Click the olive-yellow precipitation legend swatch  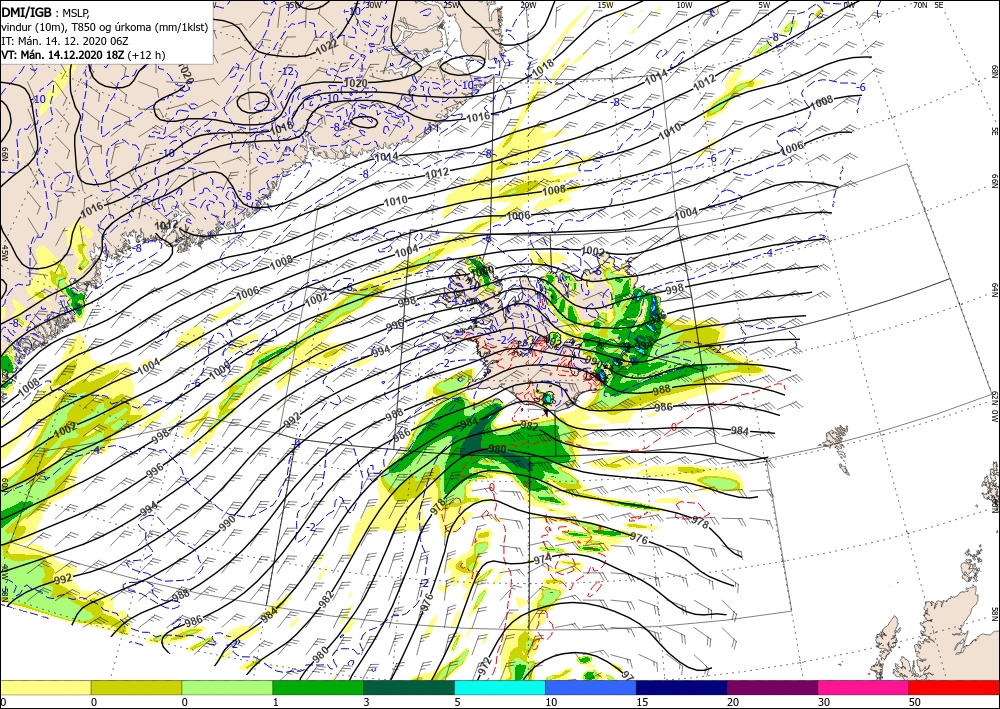point(136,687)
